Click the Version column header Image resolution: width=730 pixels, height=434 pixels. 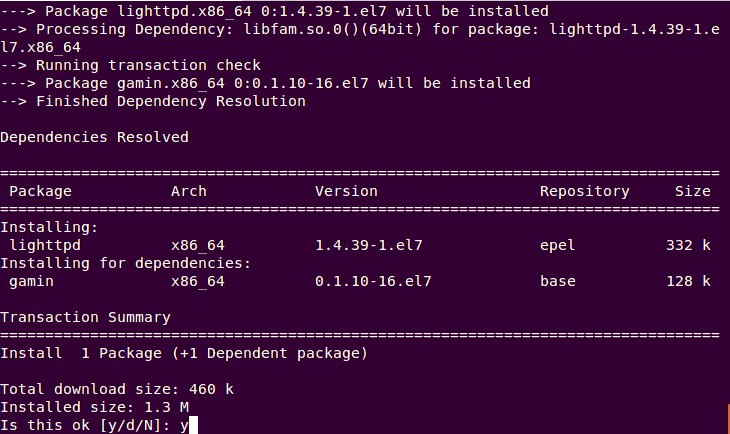(x=346, y=191)
